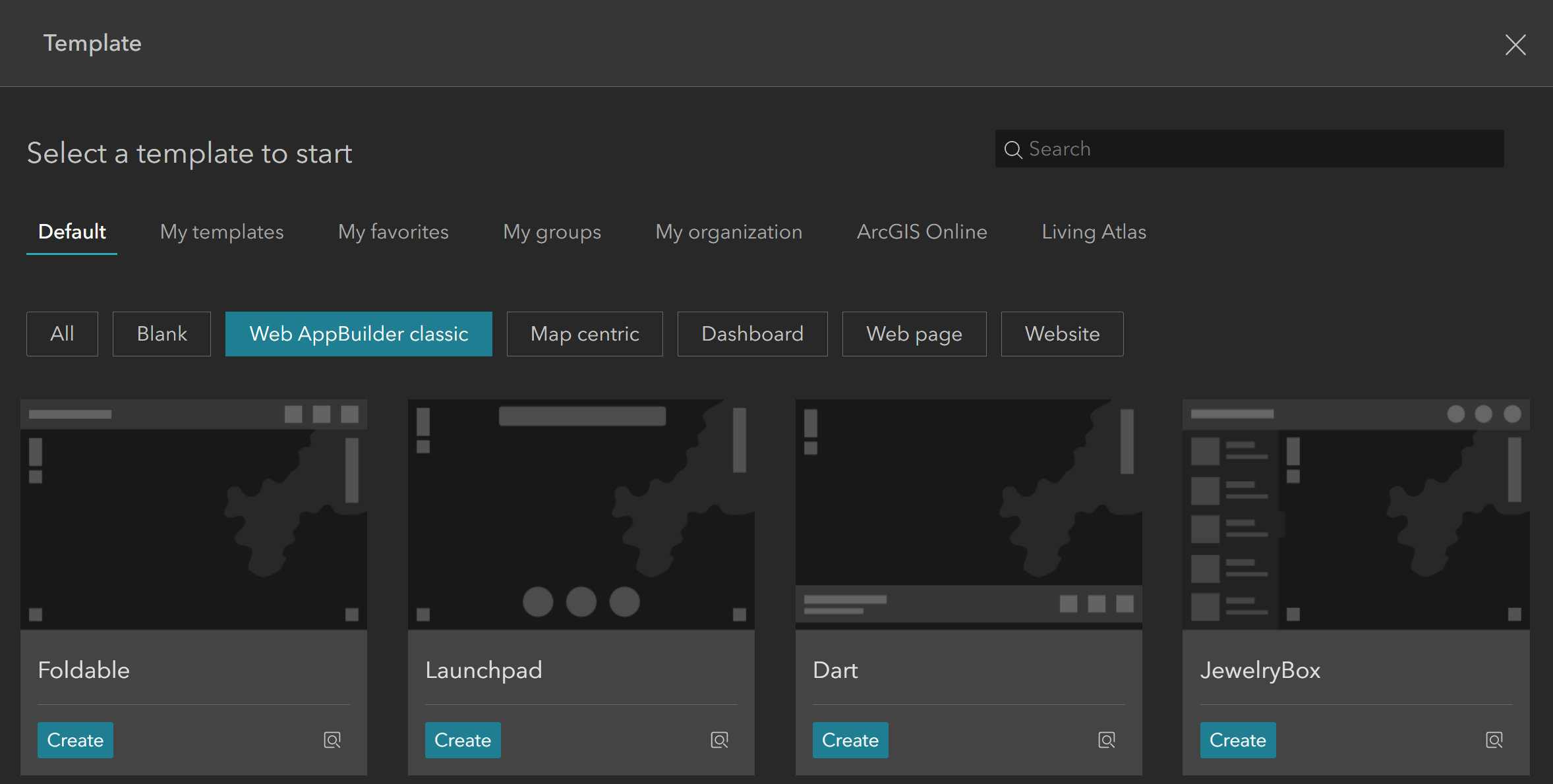1553x784 pixels.
Task: Filter by Web page templates
Action: 914,334
